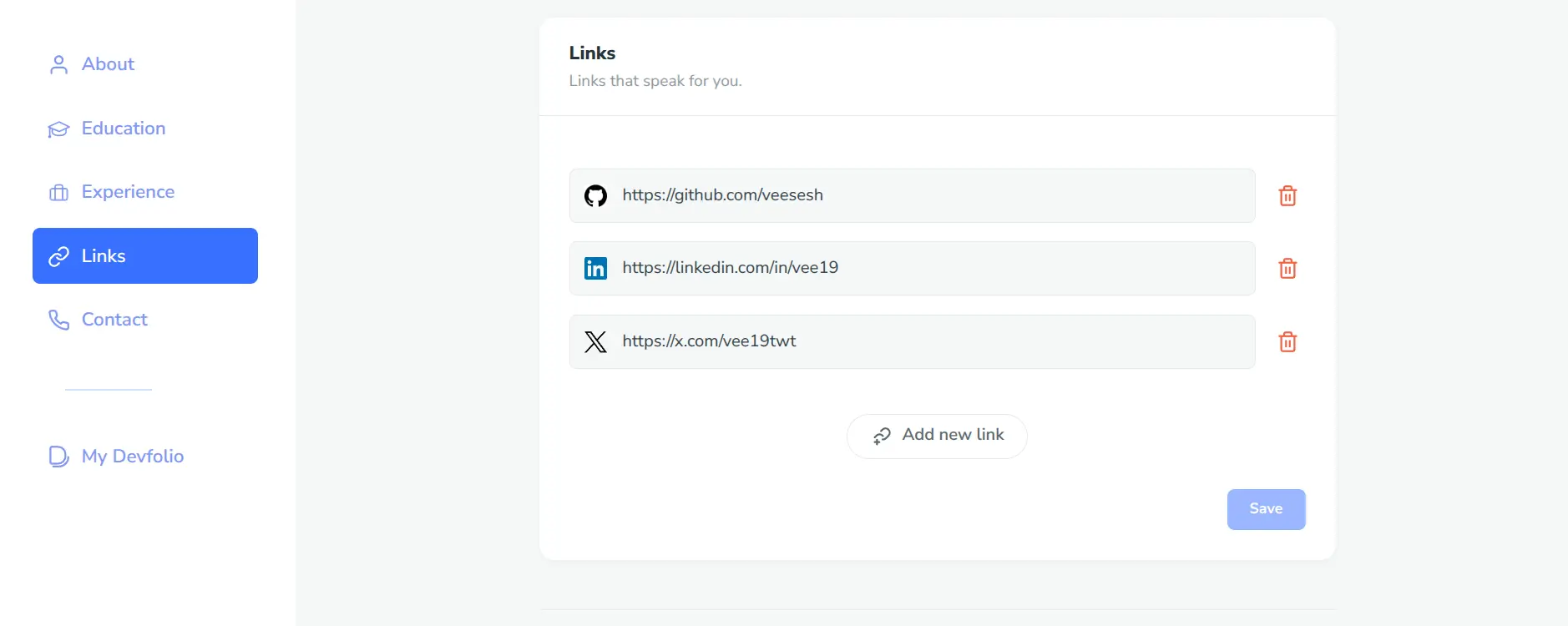This screenshot has height=626, width=1568.
Task: Delete the GitHub link
Action: click(1287, 196)
